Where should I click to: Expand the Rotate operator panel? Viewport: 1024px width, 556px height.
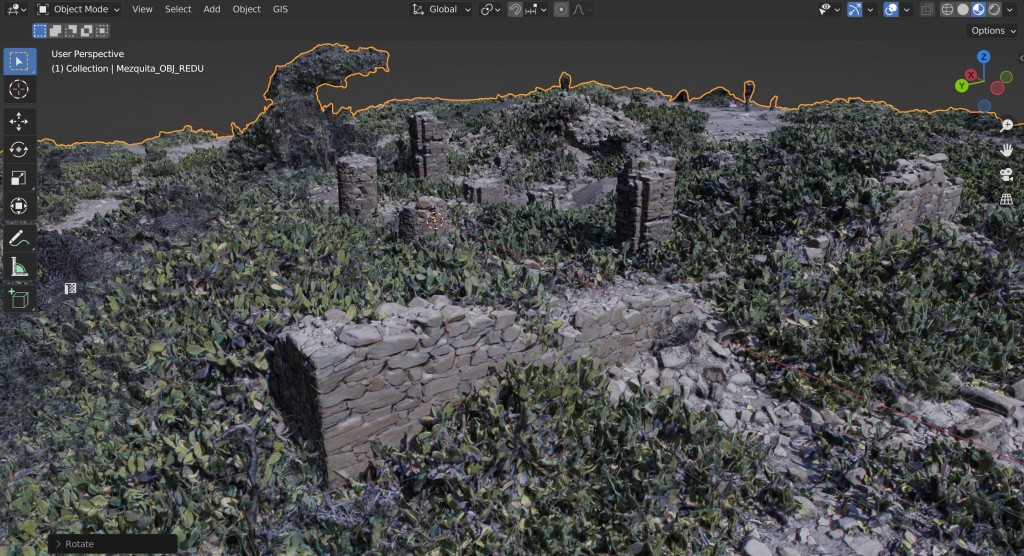[x=57, y=544]
